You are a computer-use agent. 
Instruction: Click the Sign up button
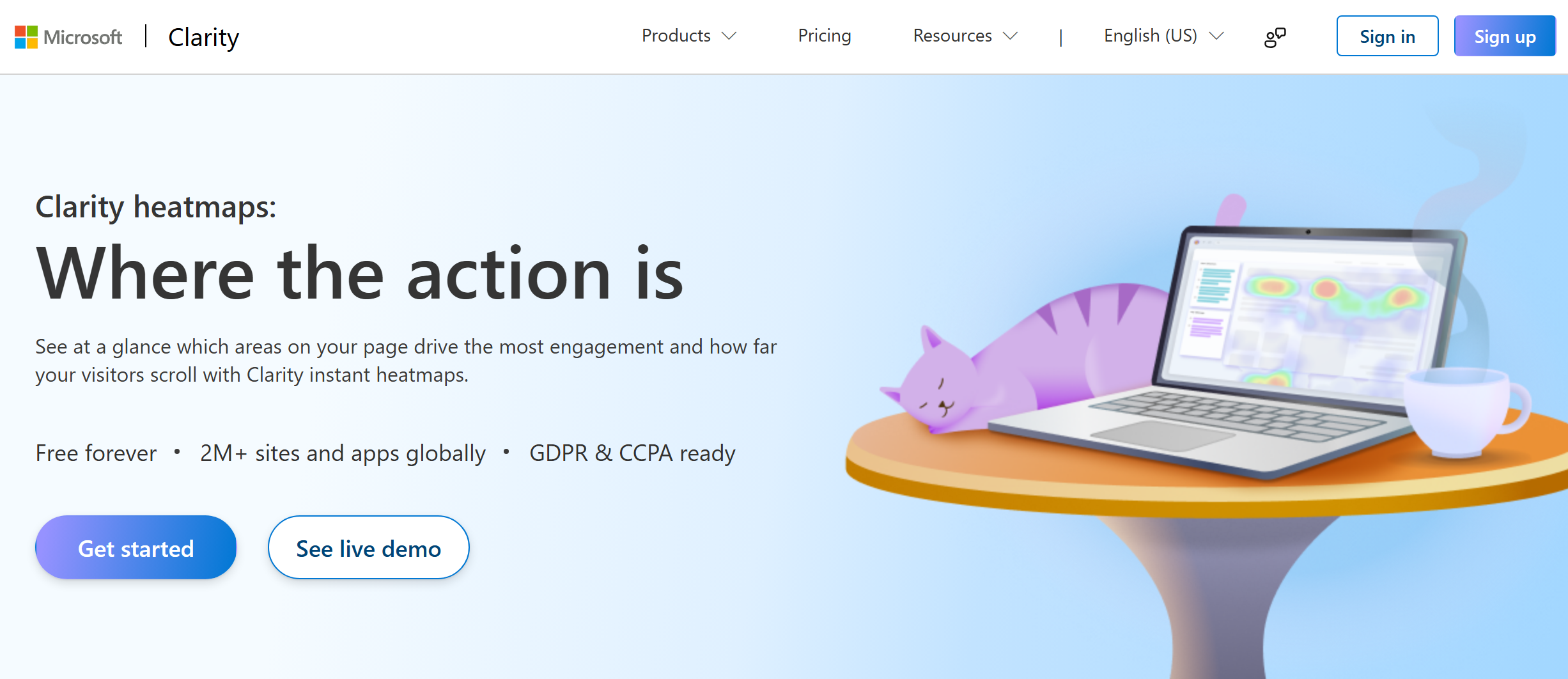[1505, 36]
